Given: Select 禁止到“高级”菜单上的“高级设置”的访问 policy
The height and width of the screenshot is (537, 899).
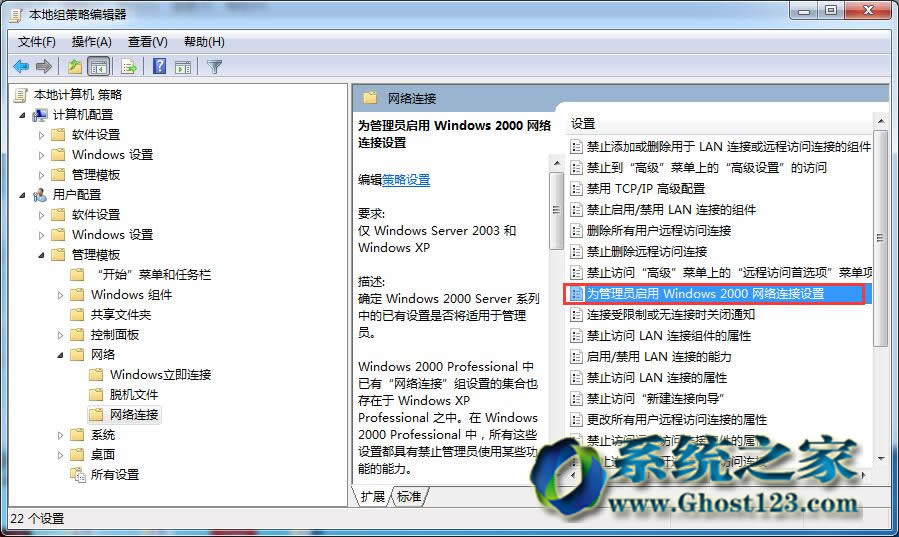Looking at the screenshot, I should pos(706,168).
